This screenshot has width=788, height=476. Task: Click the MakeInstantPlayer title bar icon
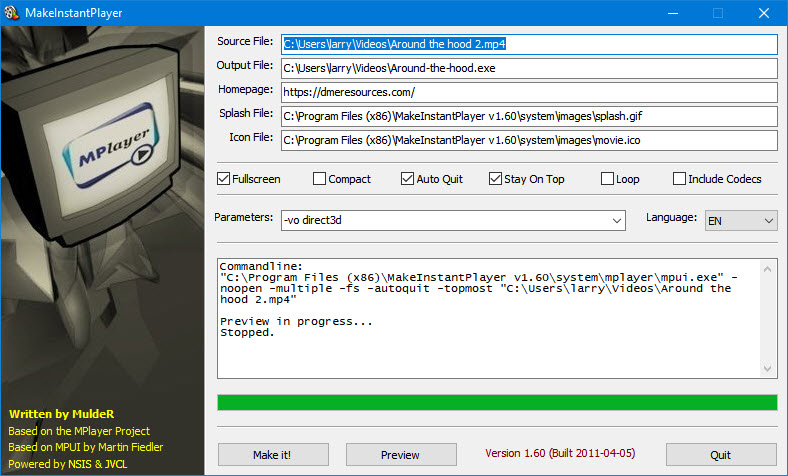(13, 13)
